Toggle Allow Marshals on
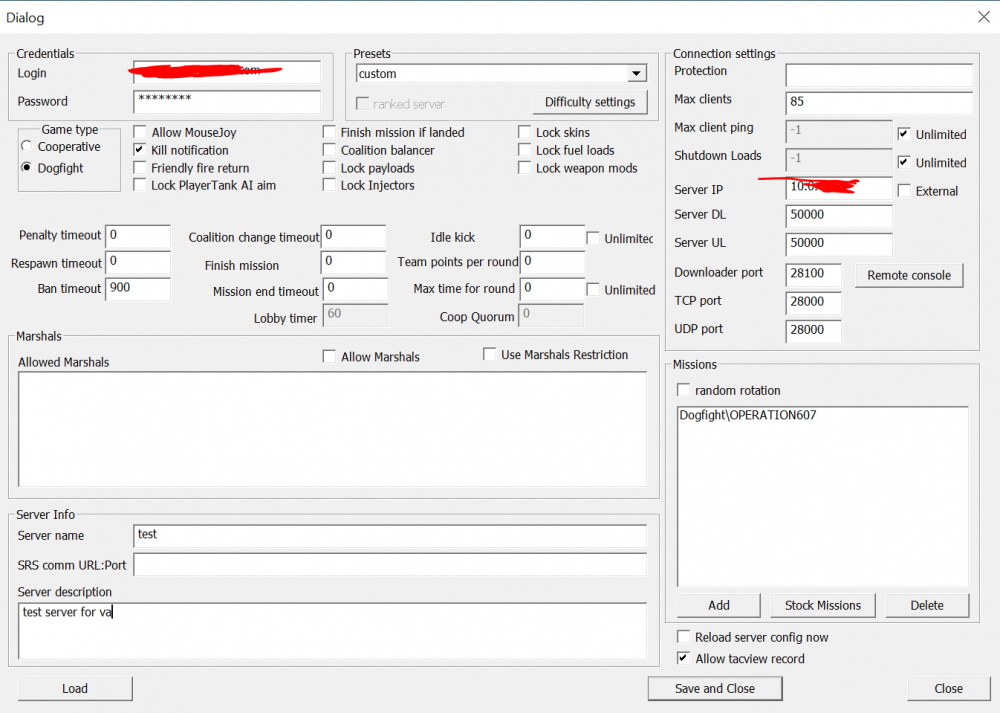This screenshot has height=713, width=1000. point(329,356)
